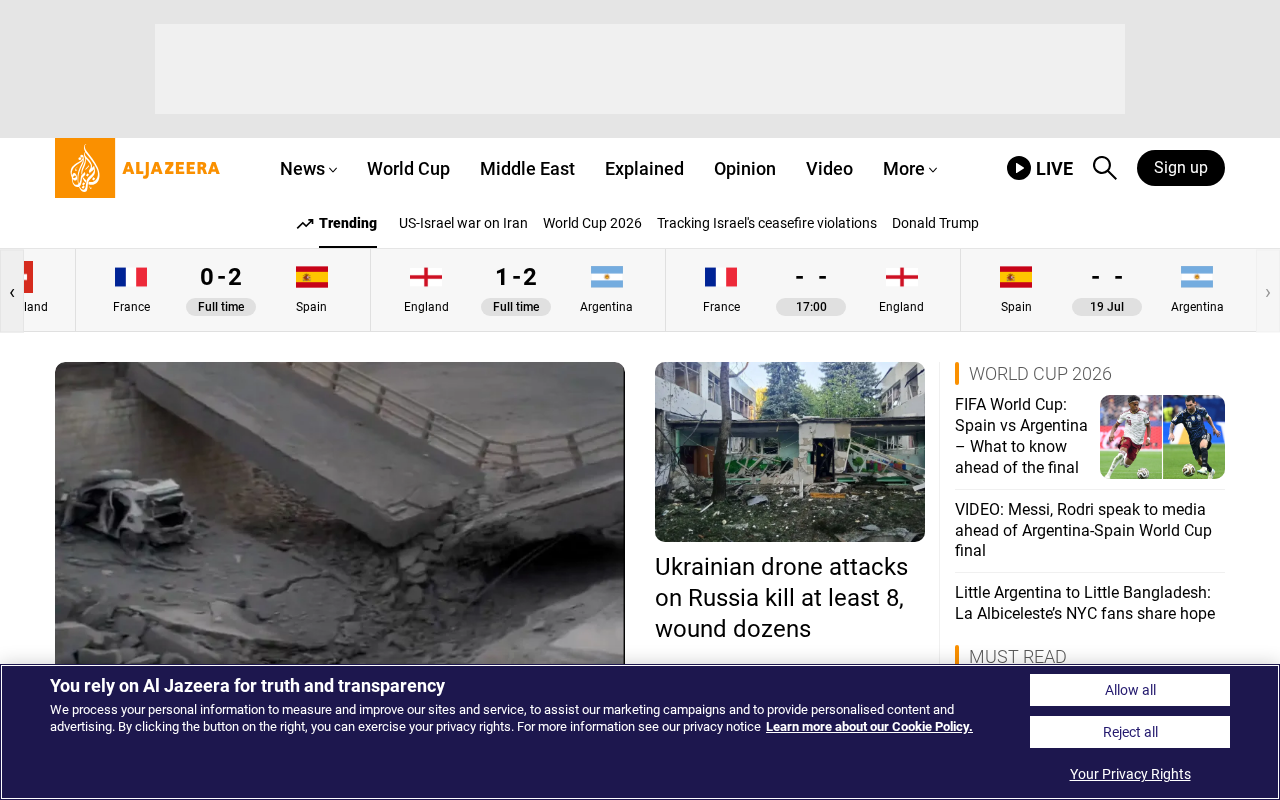The width and height of the screenshot is (1280, 800).
Task: Click the Al Jazeera logo
Action: tap(137, 168)
